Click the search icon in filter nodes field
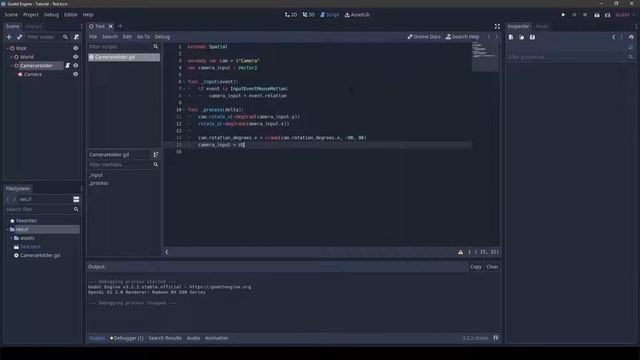This screenshot has width=640, height=360. (65, 37)
